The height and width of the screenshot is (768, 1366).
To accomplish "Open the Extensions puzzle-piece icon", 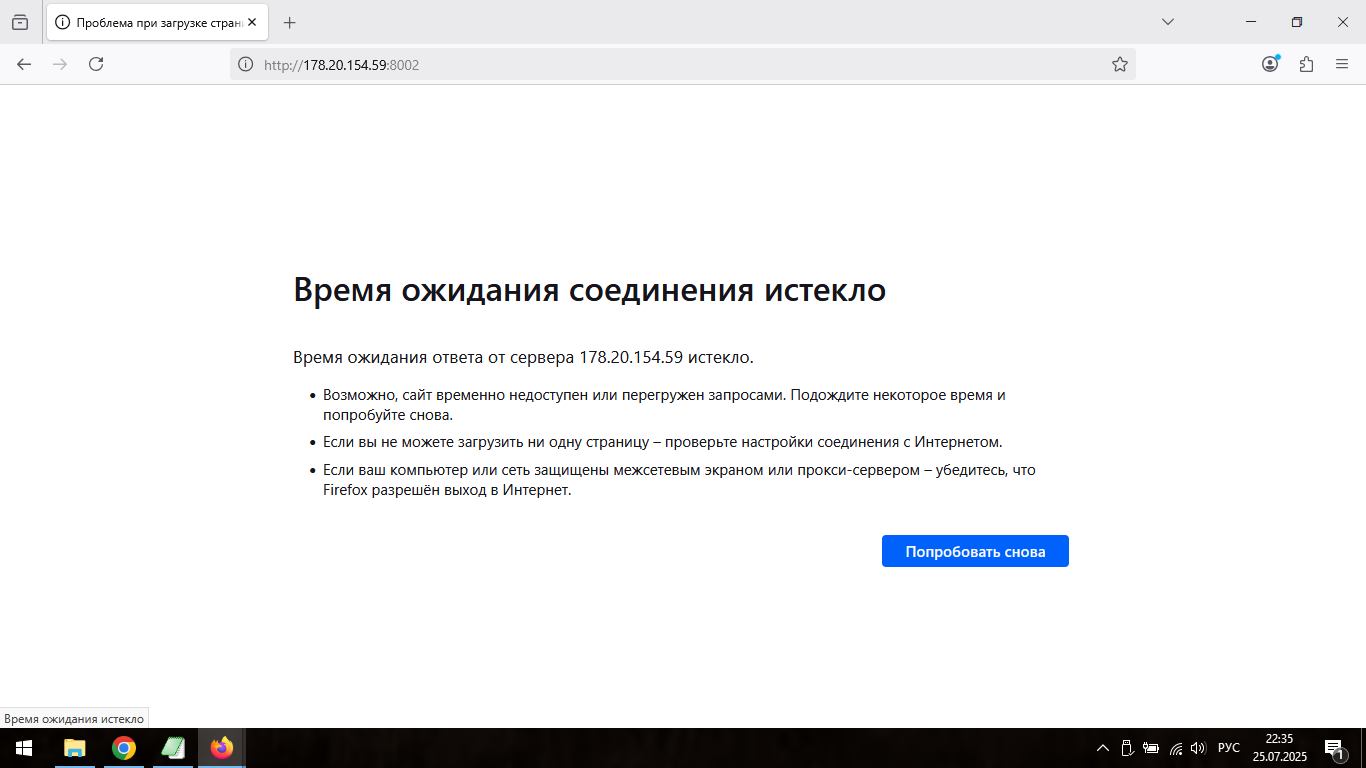I will (x=1306, y=63).
